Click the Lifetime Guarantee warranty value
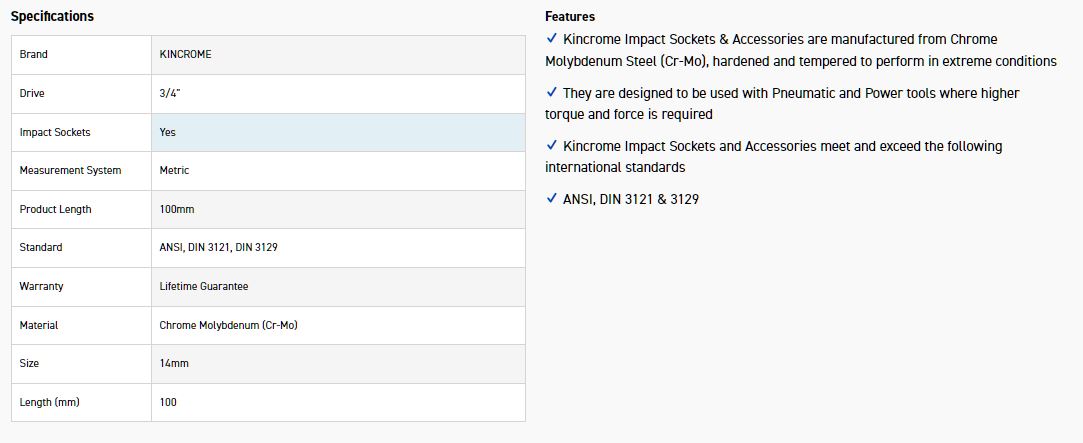Viewport: 1083px width, 443px height. click(x=204, y=286)
